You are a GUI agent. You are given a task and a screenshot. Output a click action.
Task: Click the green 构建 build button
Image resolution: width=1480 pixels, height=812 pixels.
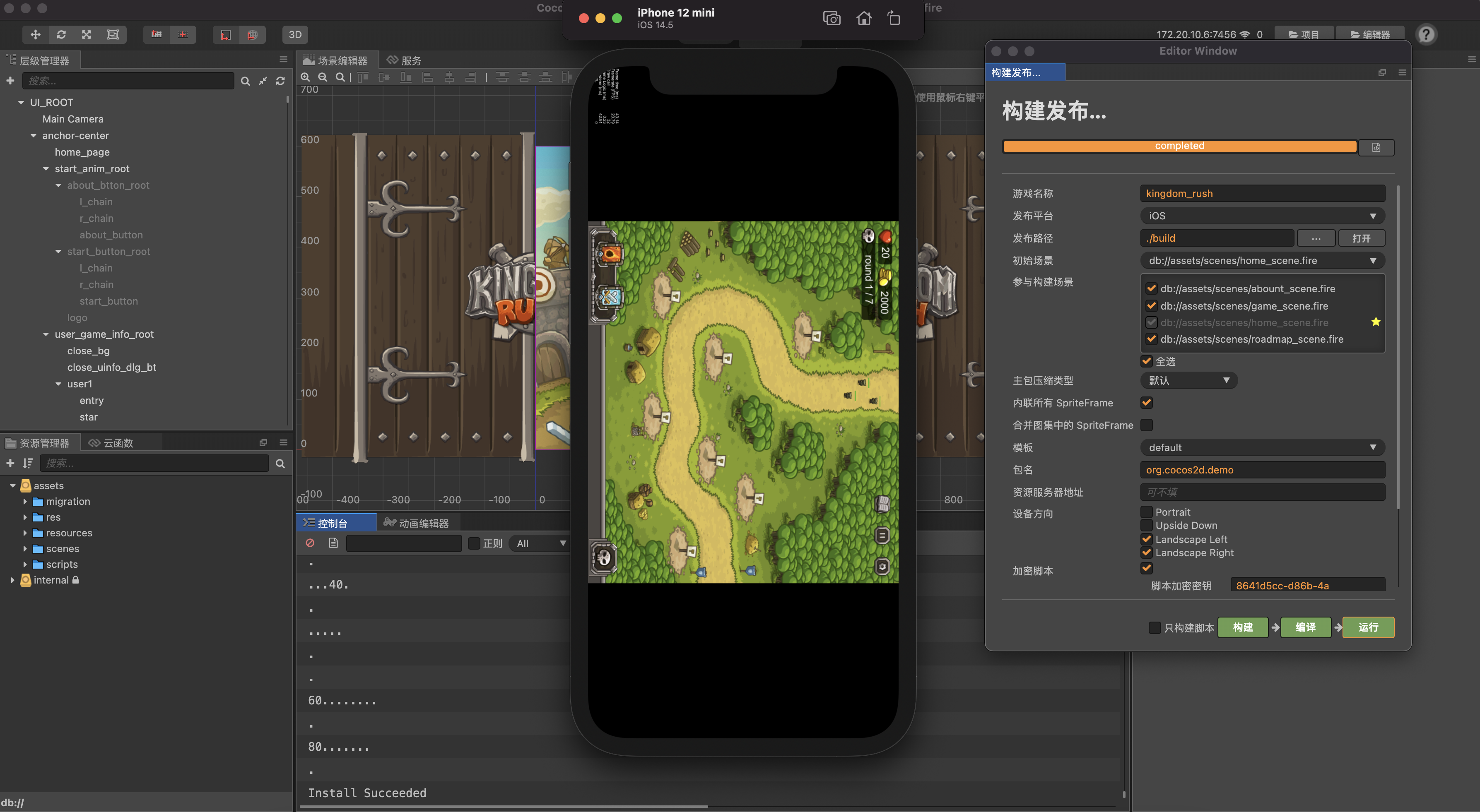point(1242,627)
